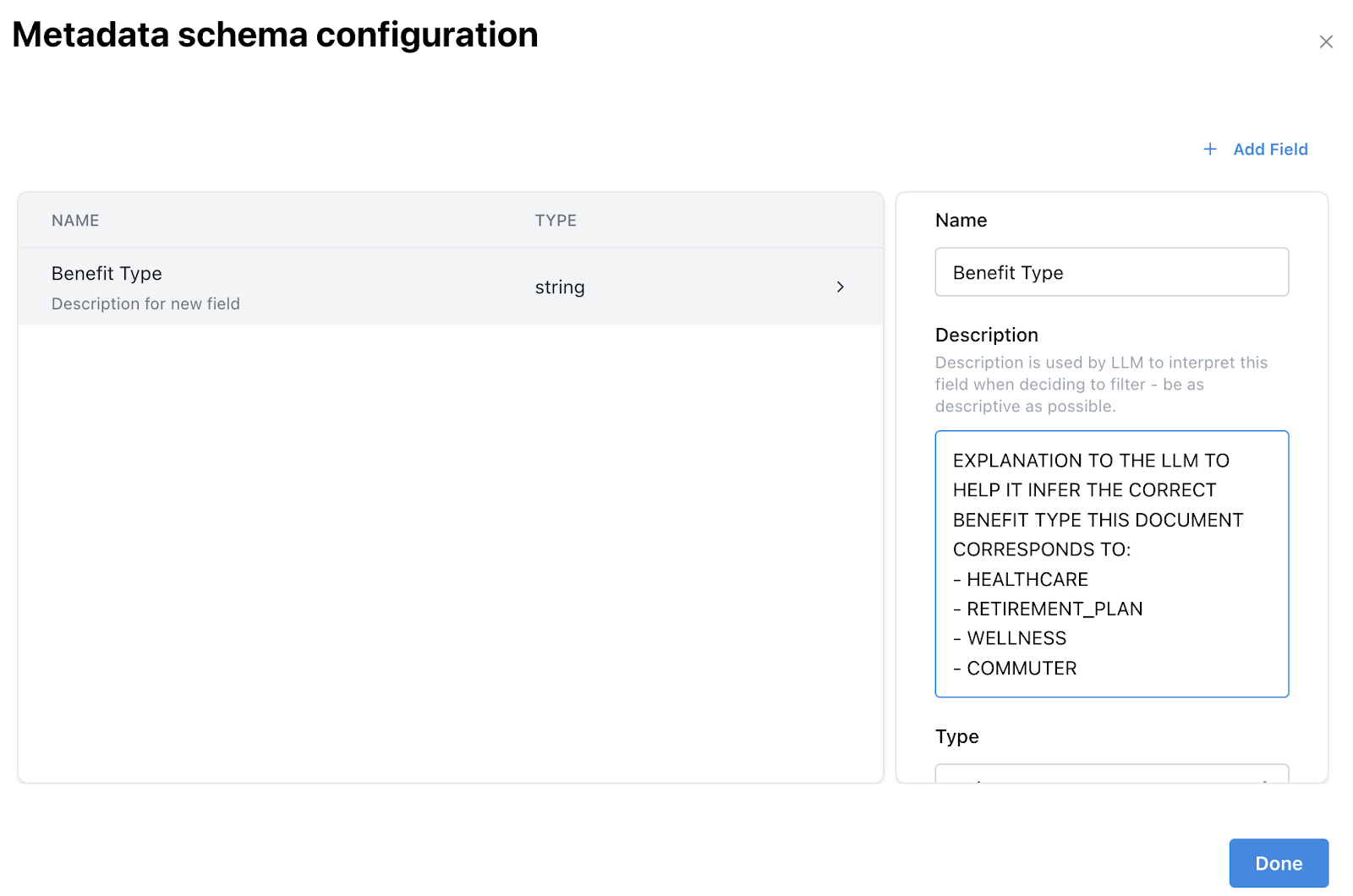Image resolution: width=1353 pixels, height=896 pixels.
Task: Place cursor on the HEALTHCARE line
Action: 1027,580
